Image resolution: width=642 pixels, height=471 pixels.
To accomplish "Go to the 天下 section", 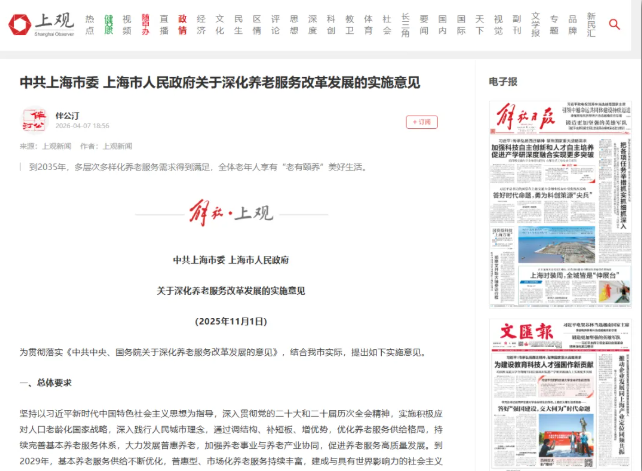I will pyautogui.click(x=480, y=25).
